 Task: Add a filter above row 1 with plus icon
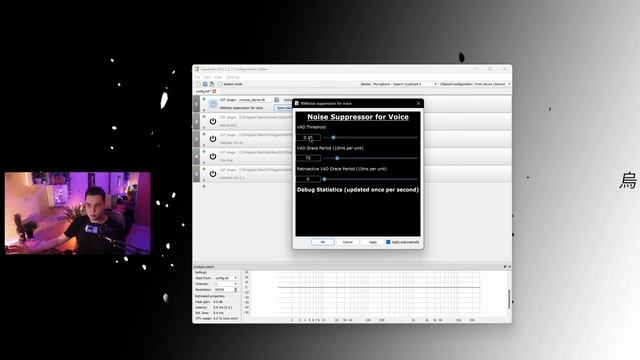click(x=204, y=99)
